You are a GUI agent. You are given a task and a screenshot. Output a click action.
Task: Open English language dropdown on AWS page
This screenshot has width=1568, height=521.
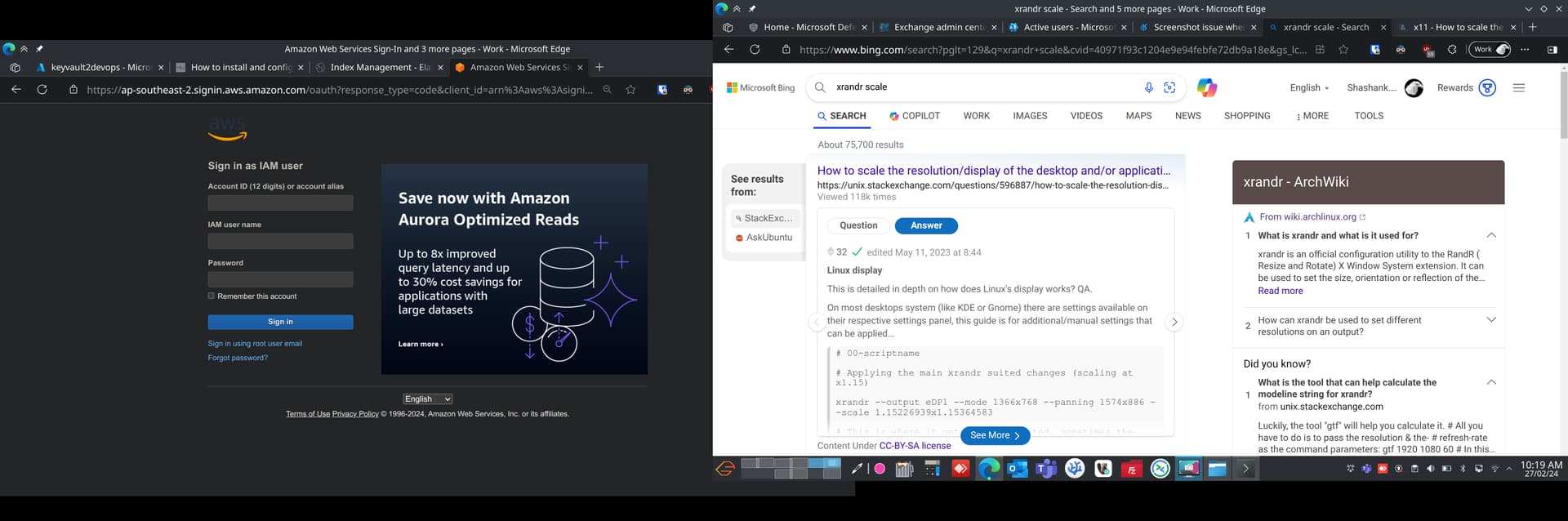(x=427, y=399)
